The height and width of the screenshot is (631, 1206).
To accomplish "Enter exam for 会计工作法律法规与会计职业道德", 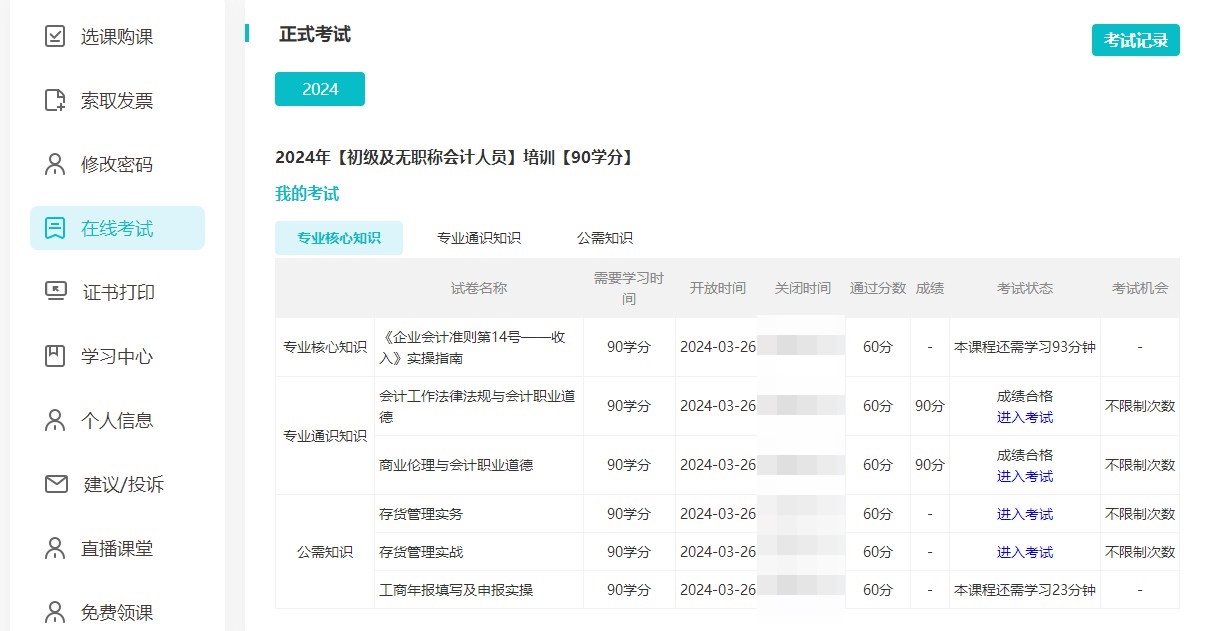I will click(1024, 417).
